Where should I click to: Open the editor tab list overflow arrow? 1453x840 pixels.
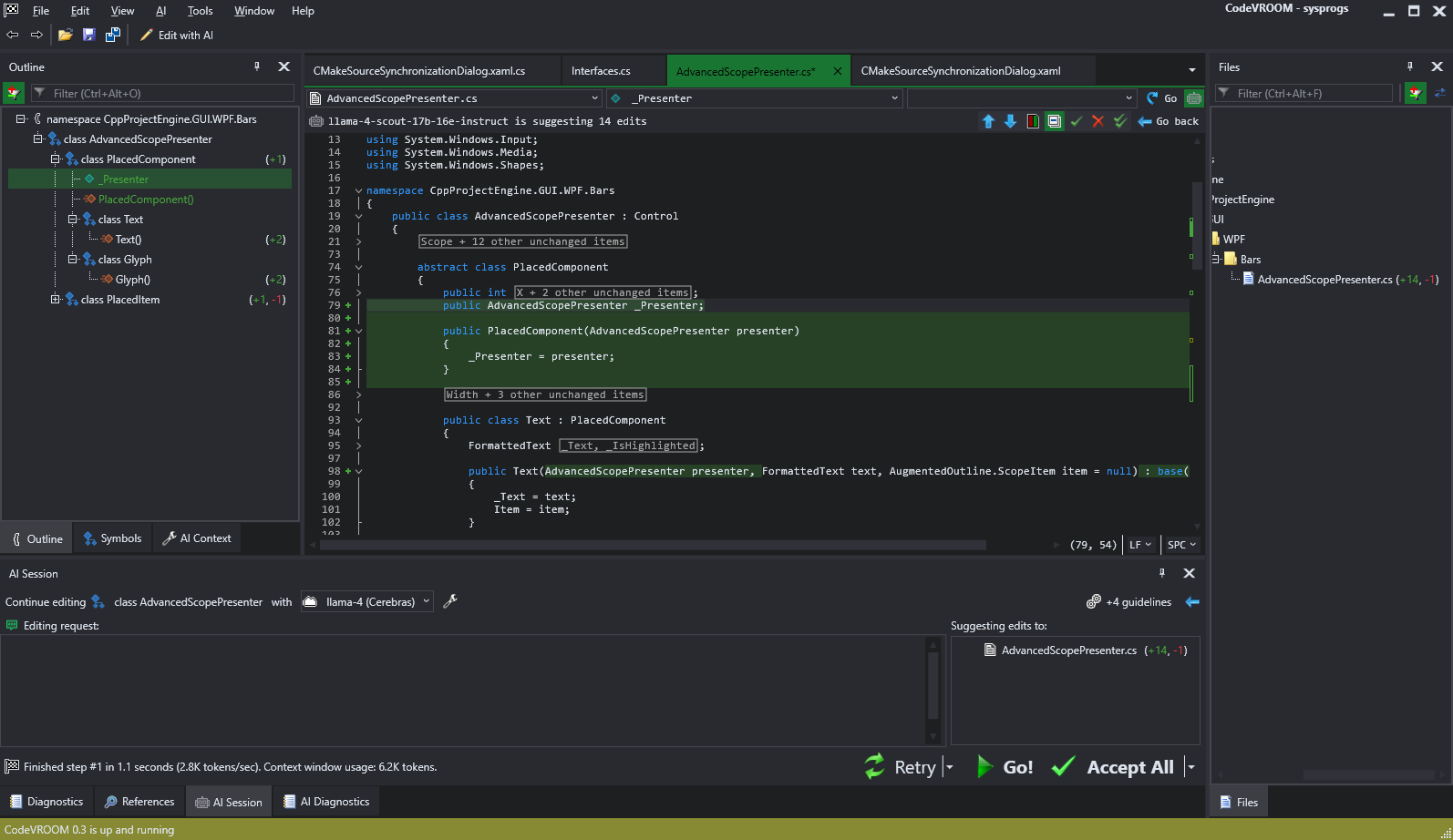pos(1192,70)
